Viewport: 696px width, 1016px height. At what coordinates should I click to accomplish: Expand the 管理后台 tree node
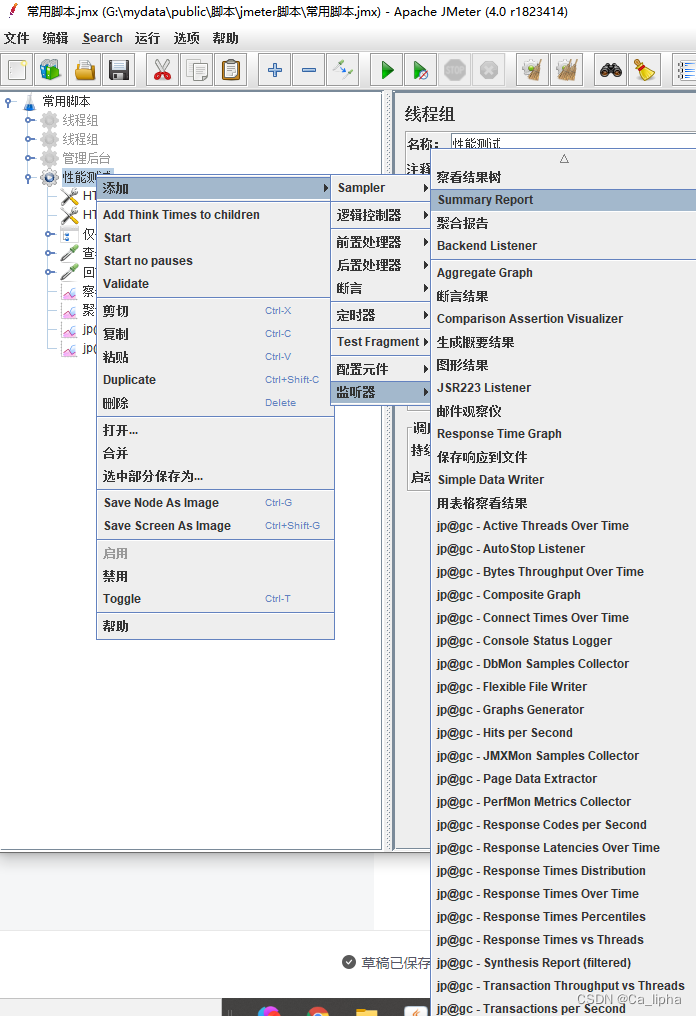(29, 157)
